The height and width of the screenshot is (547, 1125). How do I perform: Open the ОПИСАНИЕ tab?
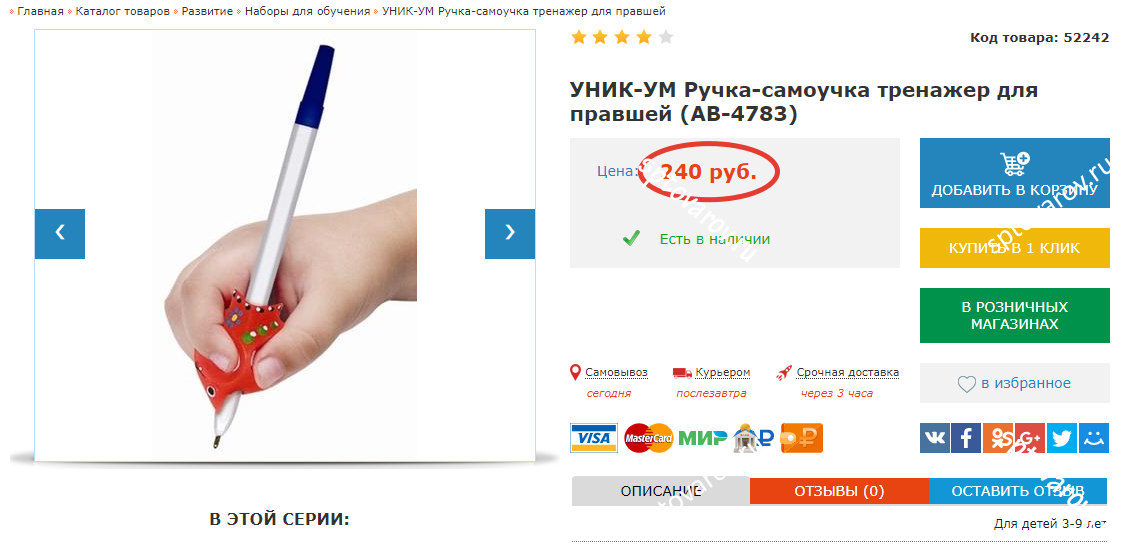tap(661, 491)
